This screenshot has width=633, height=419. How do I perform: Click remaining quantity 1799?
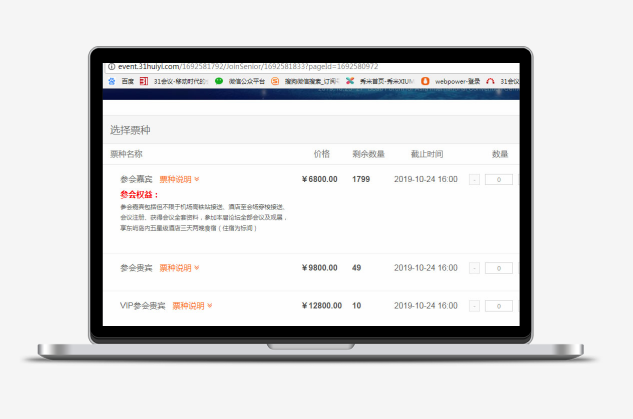[361, 179]
